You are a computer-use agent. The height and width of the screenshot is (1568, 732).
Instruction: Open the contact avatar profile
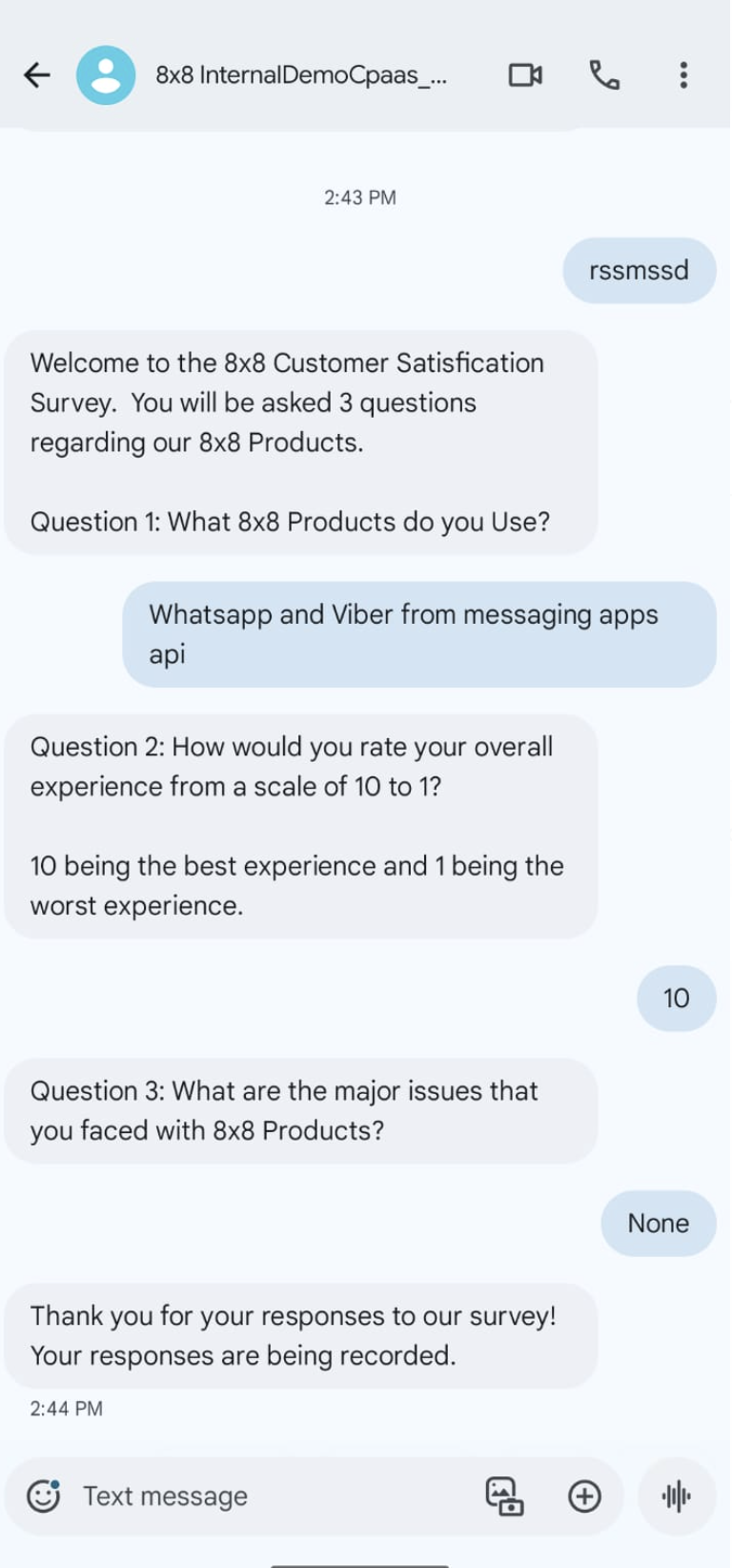point(106,74)
